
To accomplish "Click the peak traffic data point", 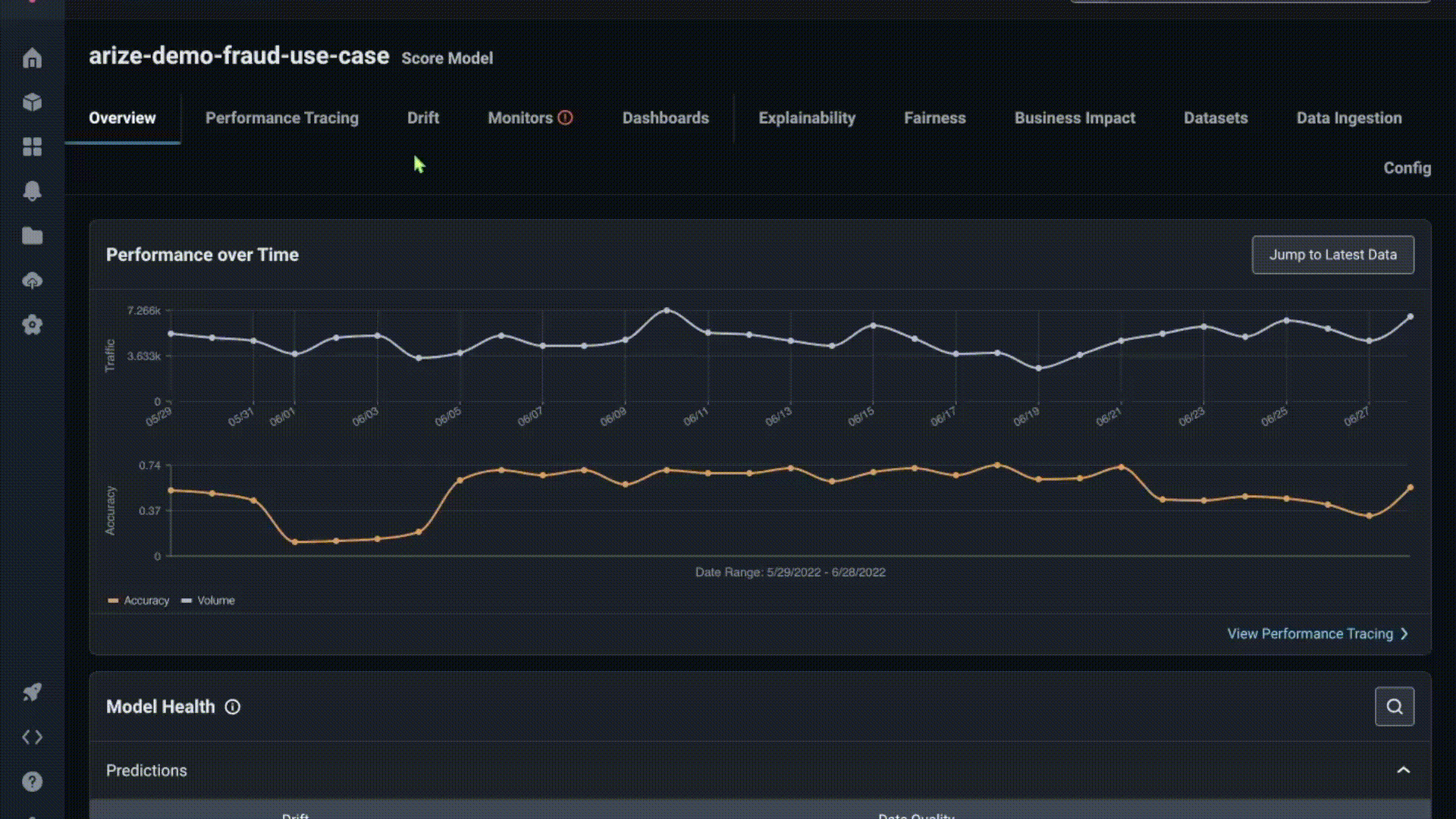I will pyautogui.click(x=667, y=310).
